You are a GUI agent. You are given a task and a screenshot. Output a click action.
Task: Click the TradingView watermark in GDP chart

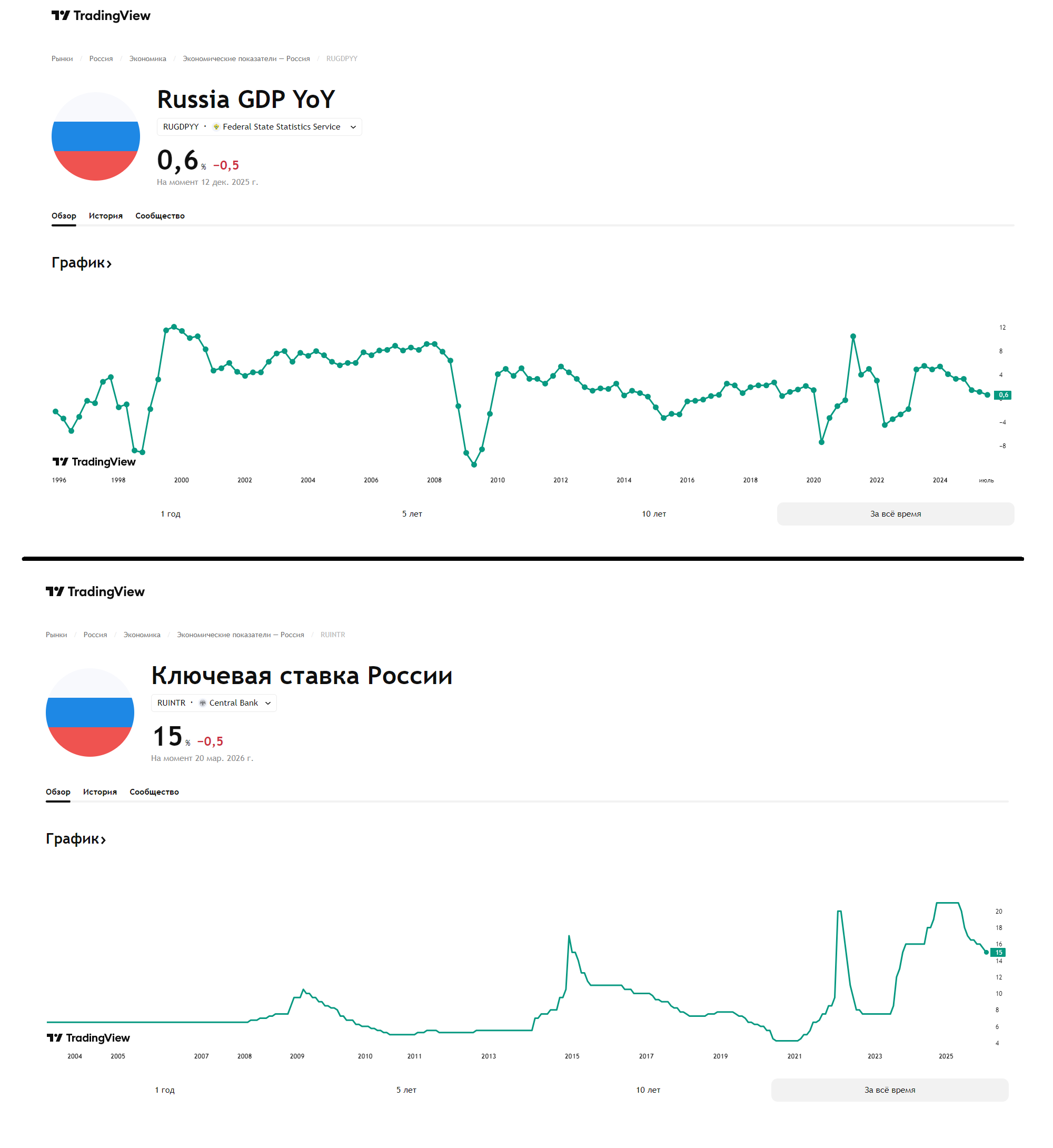[x=94, y=462]
